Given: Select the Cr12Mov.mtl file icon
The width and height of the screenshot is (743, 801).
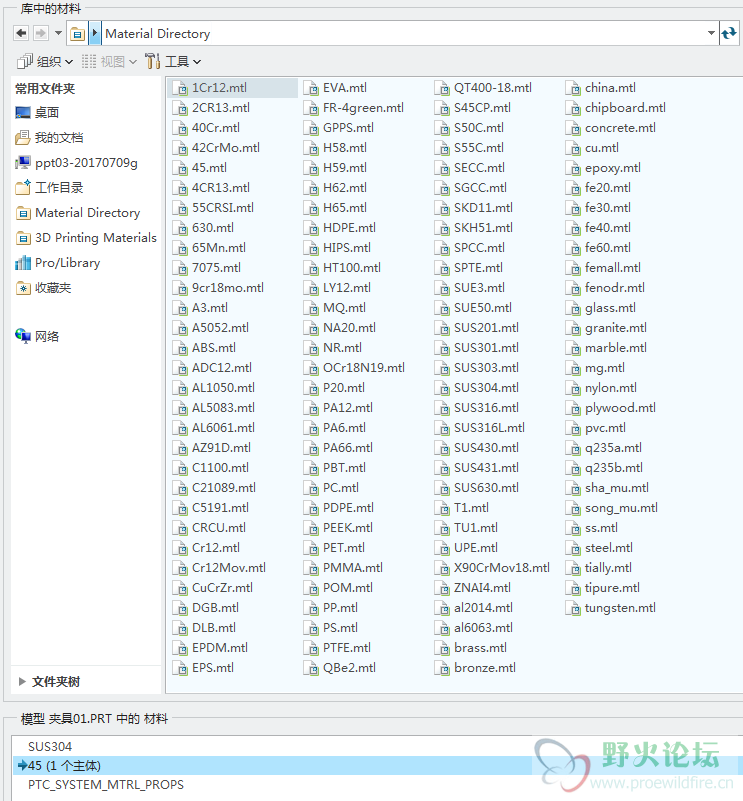Looking at the screenshot, I should point(180,568).
